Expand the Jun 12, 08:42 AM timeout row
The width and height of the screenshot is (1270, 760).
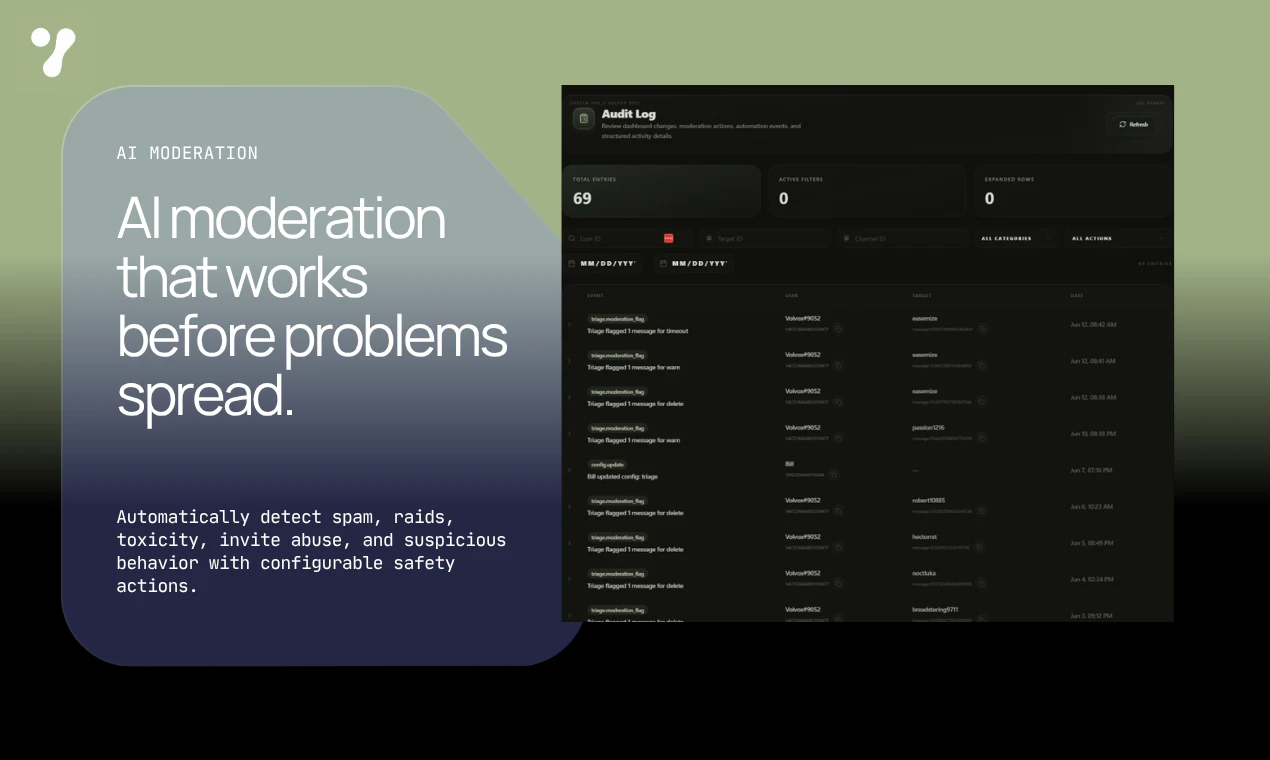570,324
